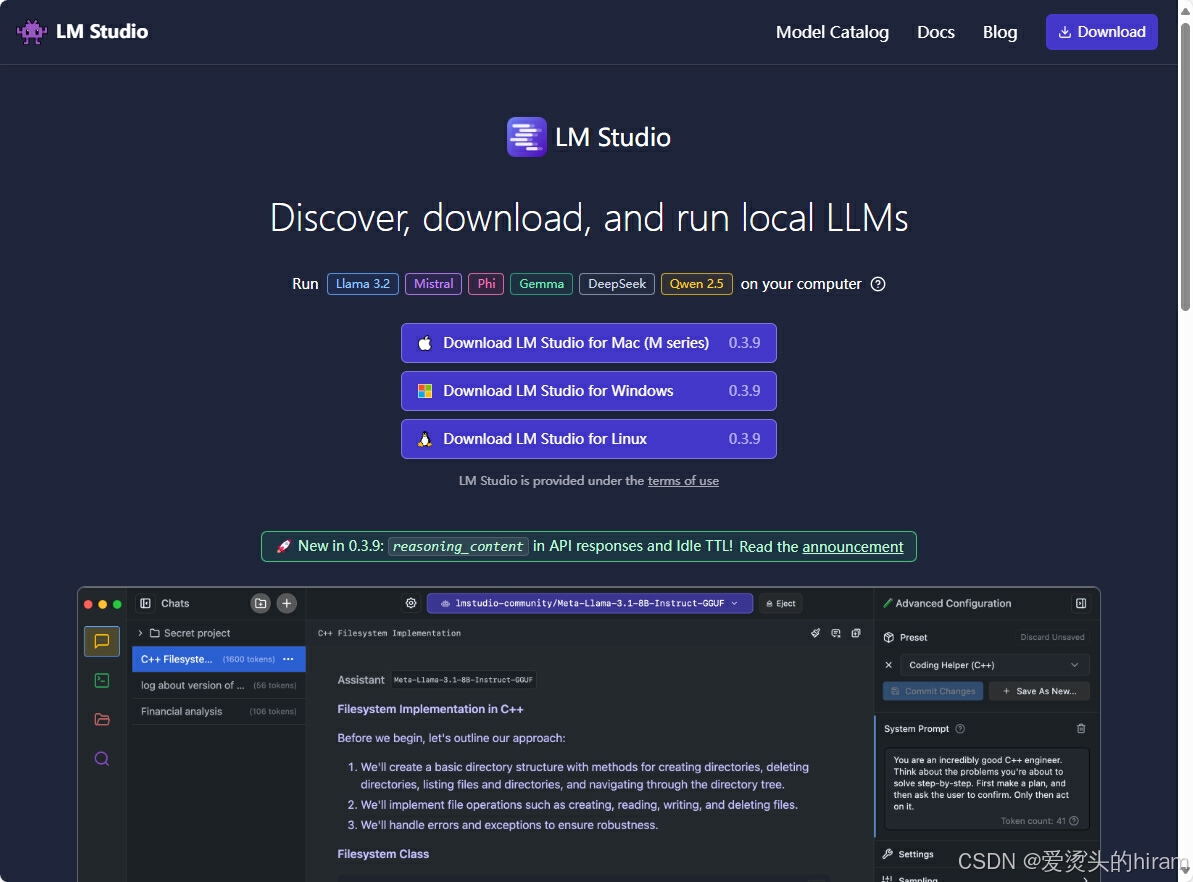Click the Llama 3.2 model tag

click(362, 284)
